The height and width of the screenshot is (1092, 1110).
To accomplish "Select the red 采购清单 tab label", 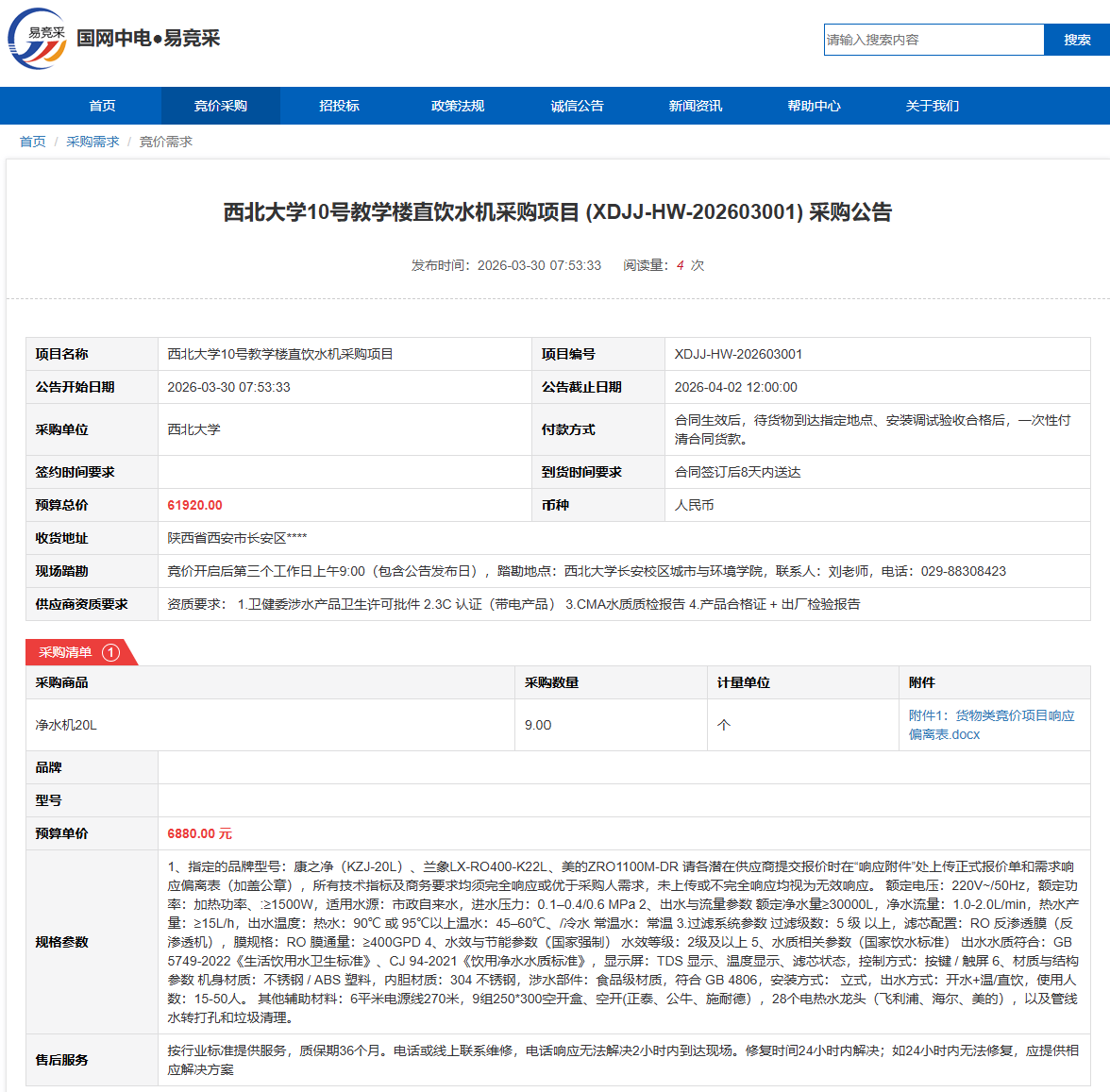I will point(65,652).
